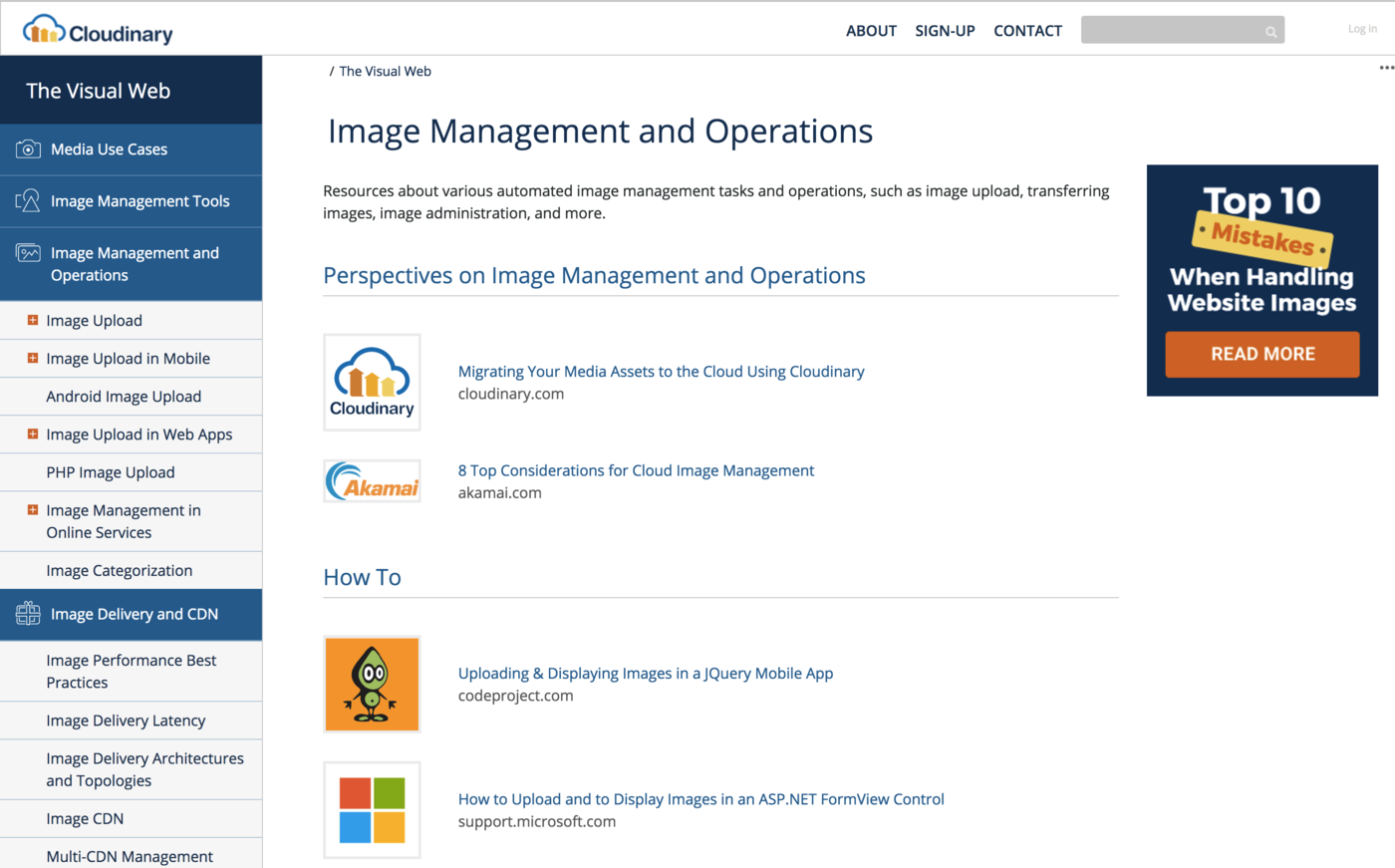Click the Cloudinary article thumbnail
This screenshot has height=868, width=1395.
coord(372,383)
